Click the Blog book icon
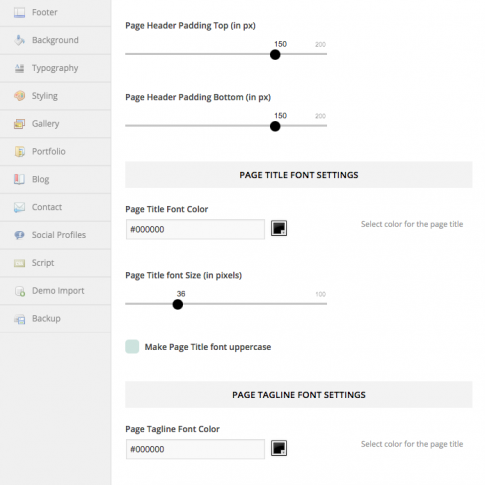Screen dimensions: 485x485 pos(19,179)
